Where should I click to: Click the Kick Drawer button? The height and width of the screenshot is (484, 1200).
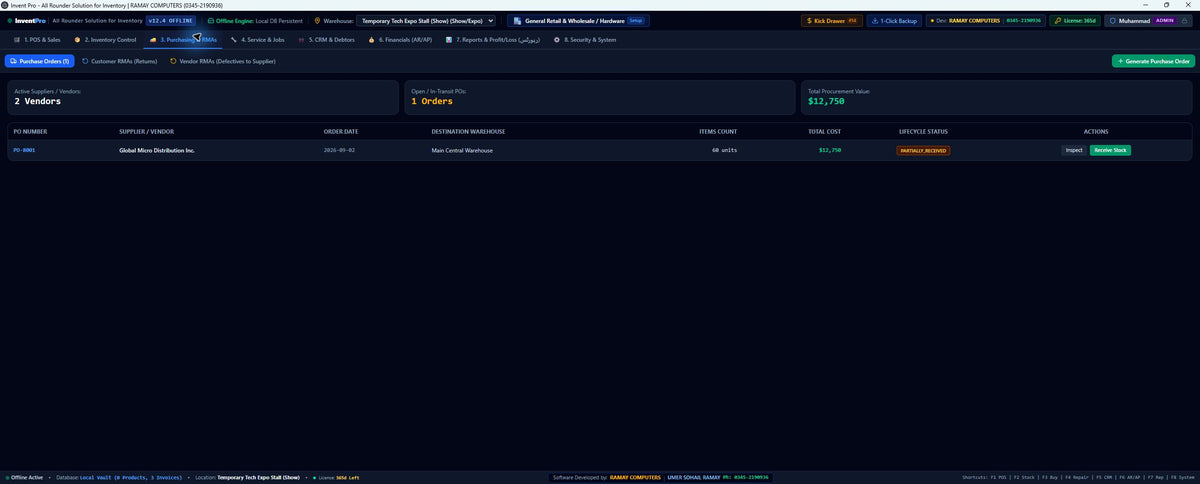[x=831, y=20]
